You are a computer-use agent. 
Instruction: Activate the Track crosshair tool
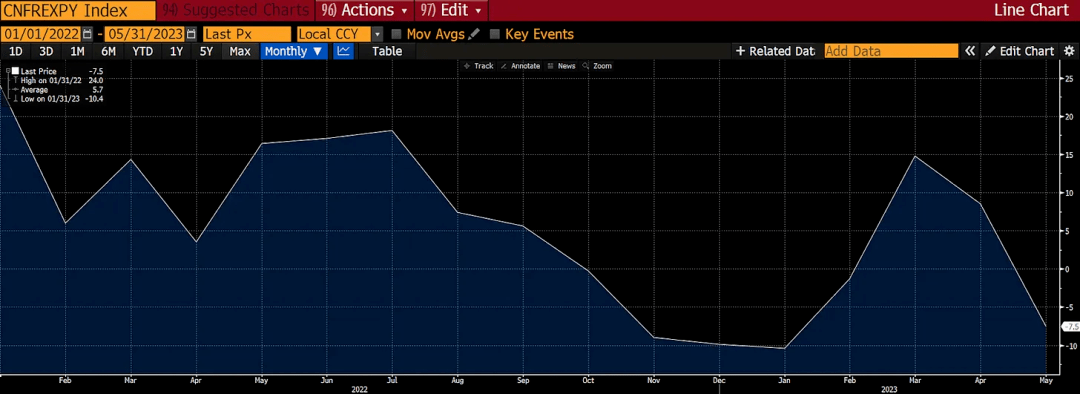[x=479, y=66]
